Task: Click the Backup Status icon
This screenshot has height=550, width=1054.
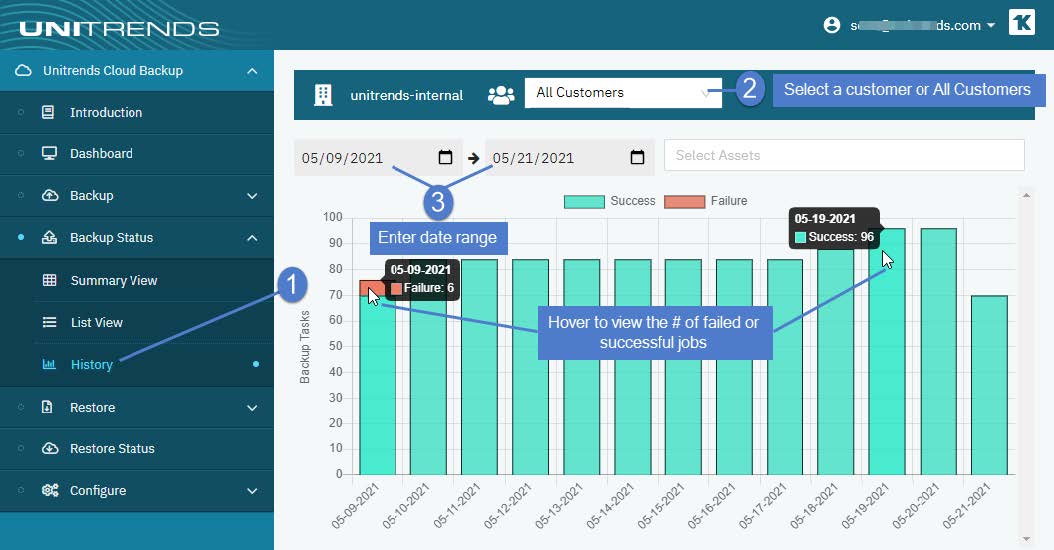Action: point(50,237)
